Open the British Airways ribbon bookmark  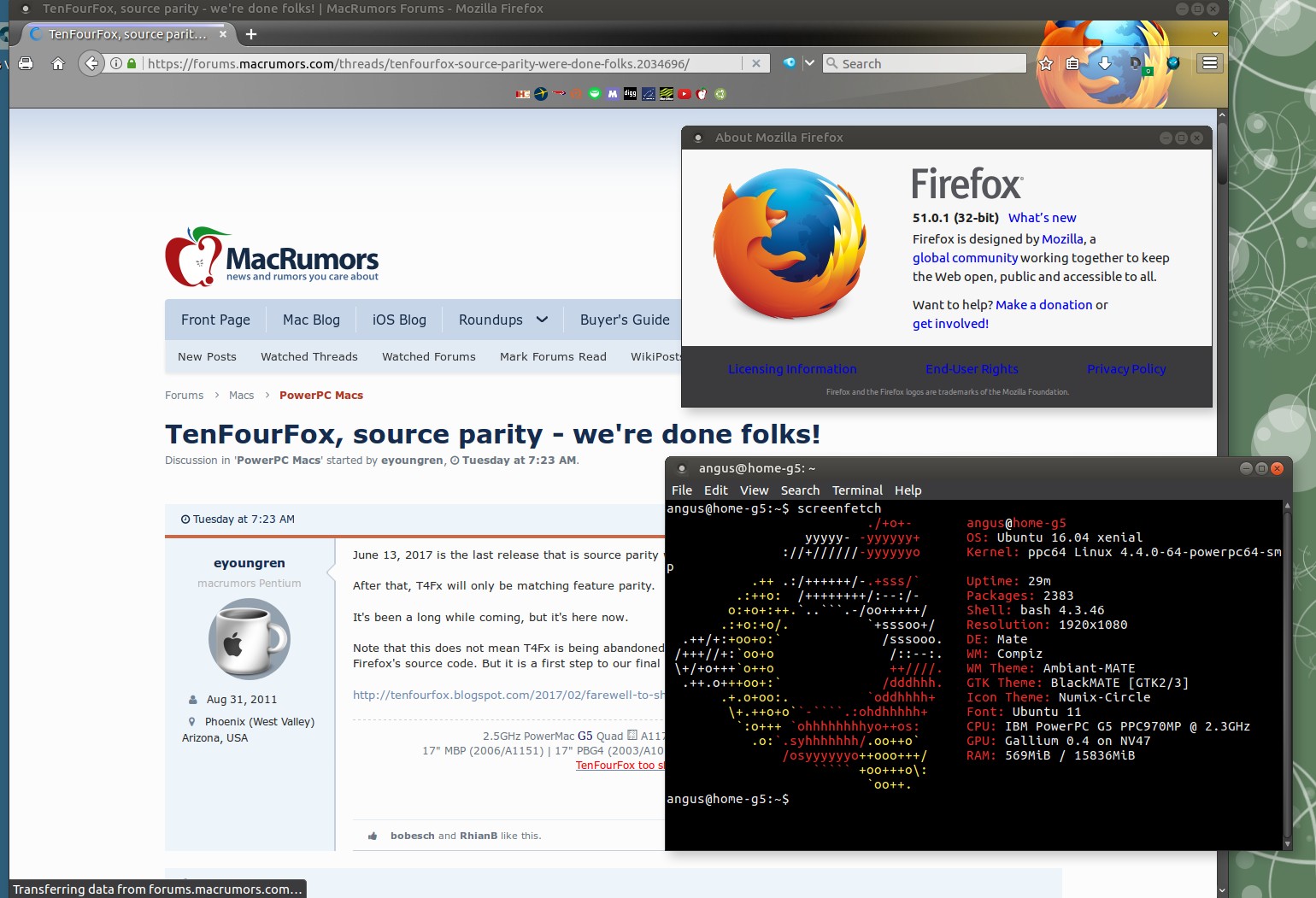(x=559, y=93)
